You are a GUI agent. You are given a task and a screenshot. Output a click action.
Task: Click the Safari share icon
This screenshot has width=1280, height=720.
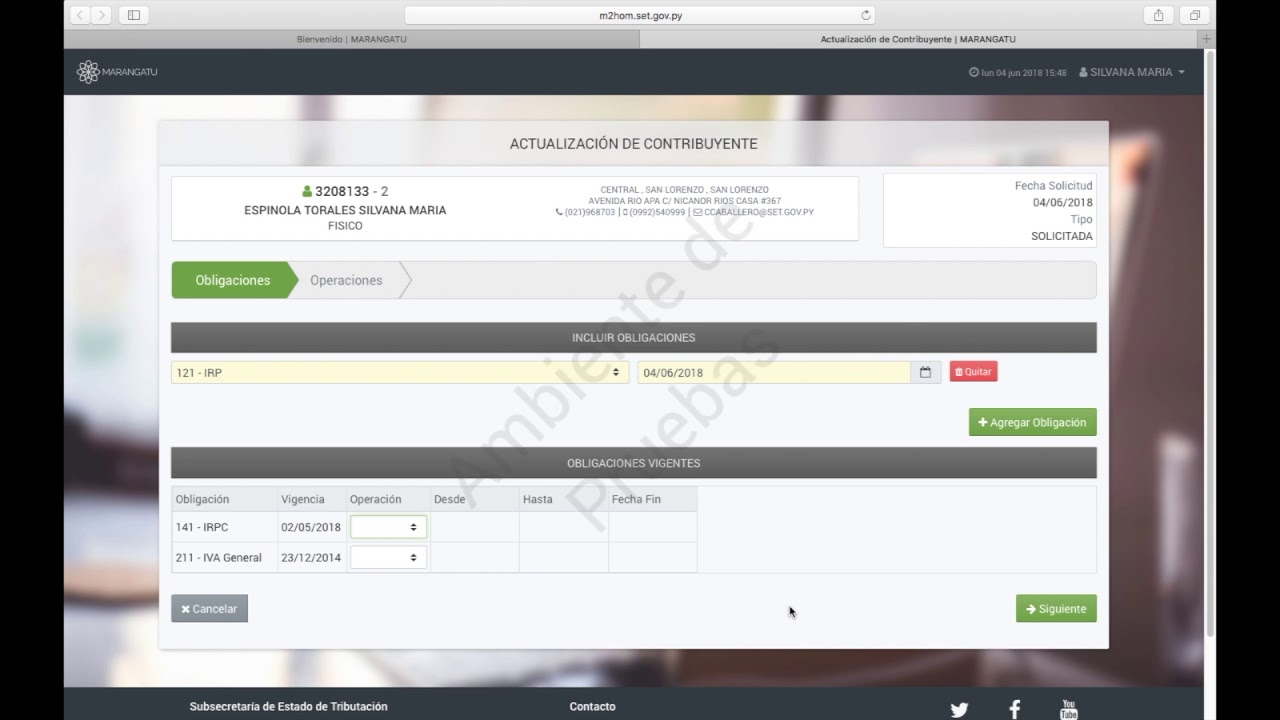coord(1158,15)
